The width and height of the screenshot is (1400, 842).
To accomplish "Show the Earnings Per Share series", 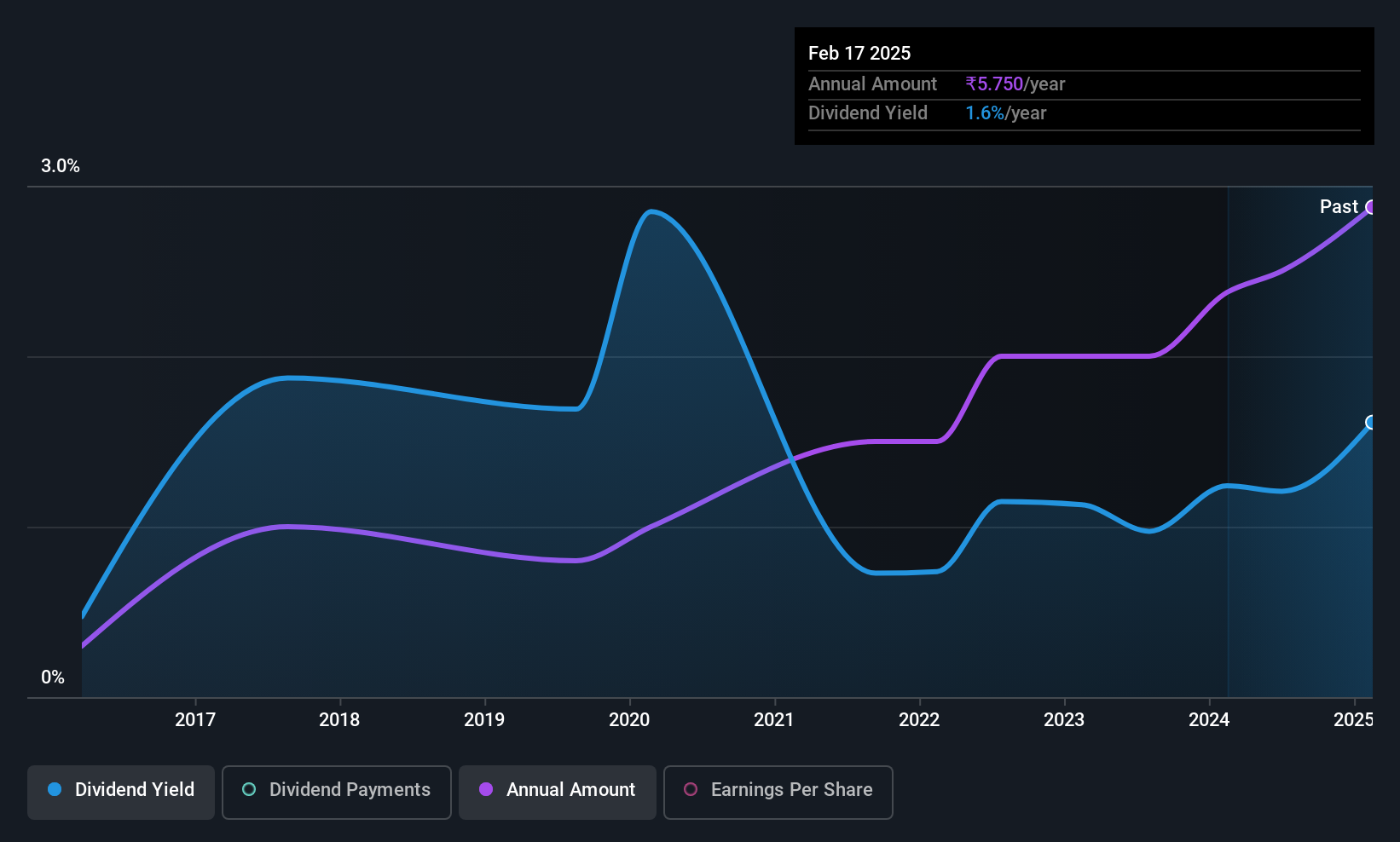I will [x=778, y=791].
